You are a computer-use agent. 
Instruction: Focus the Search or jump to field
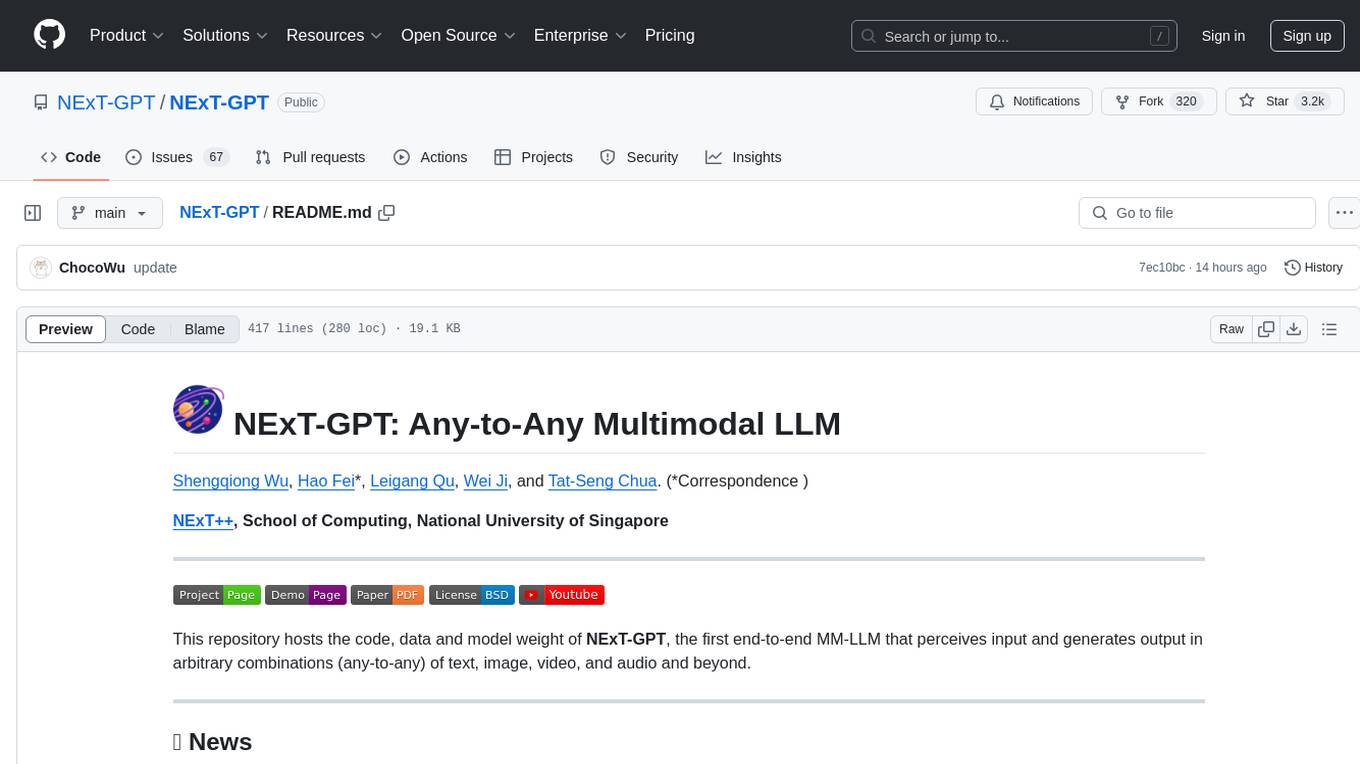point(1016,36)
